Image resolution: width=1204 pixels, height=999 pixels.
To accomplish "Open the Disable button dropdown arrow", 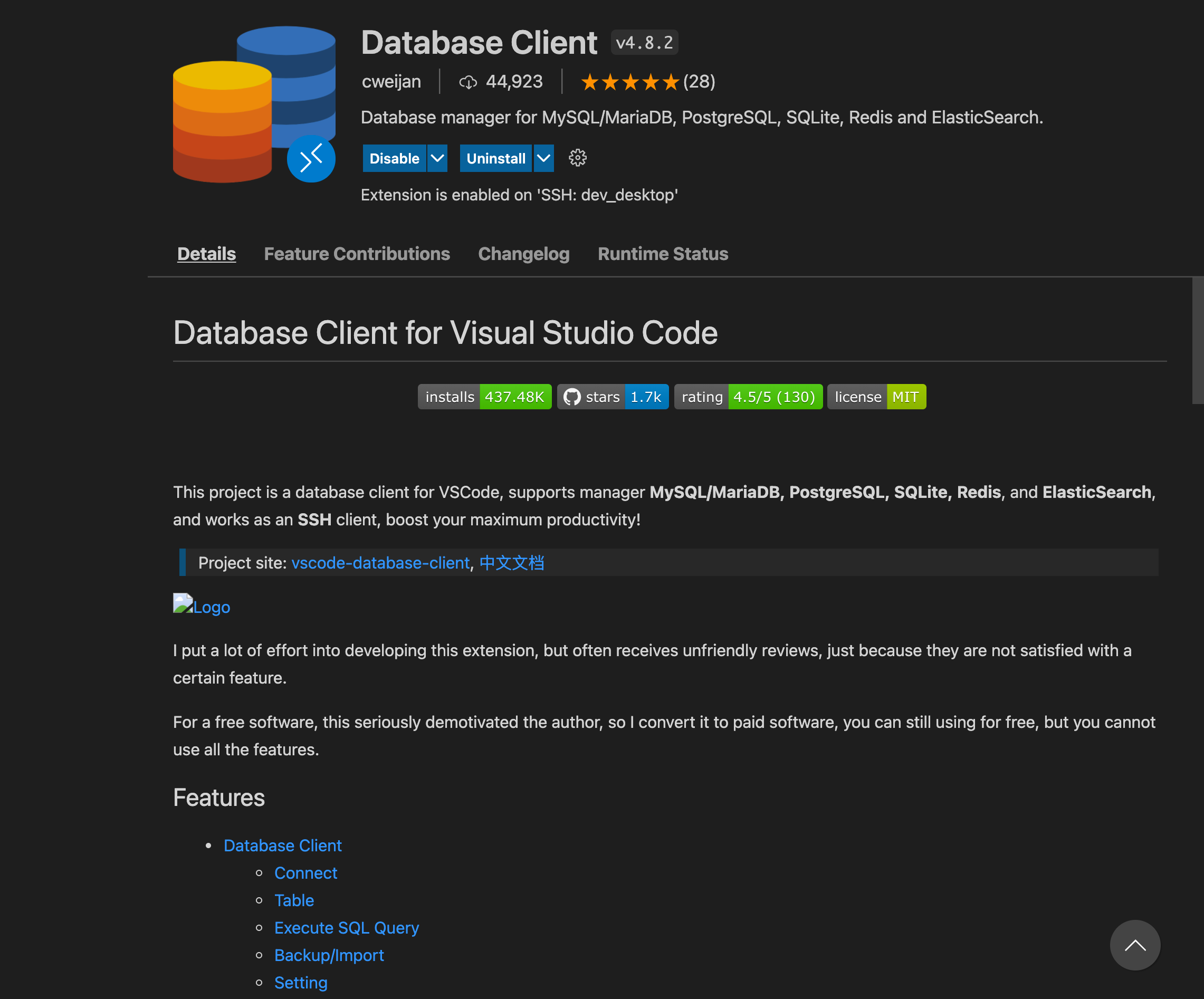I will (x=437, y=158).
